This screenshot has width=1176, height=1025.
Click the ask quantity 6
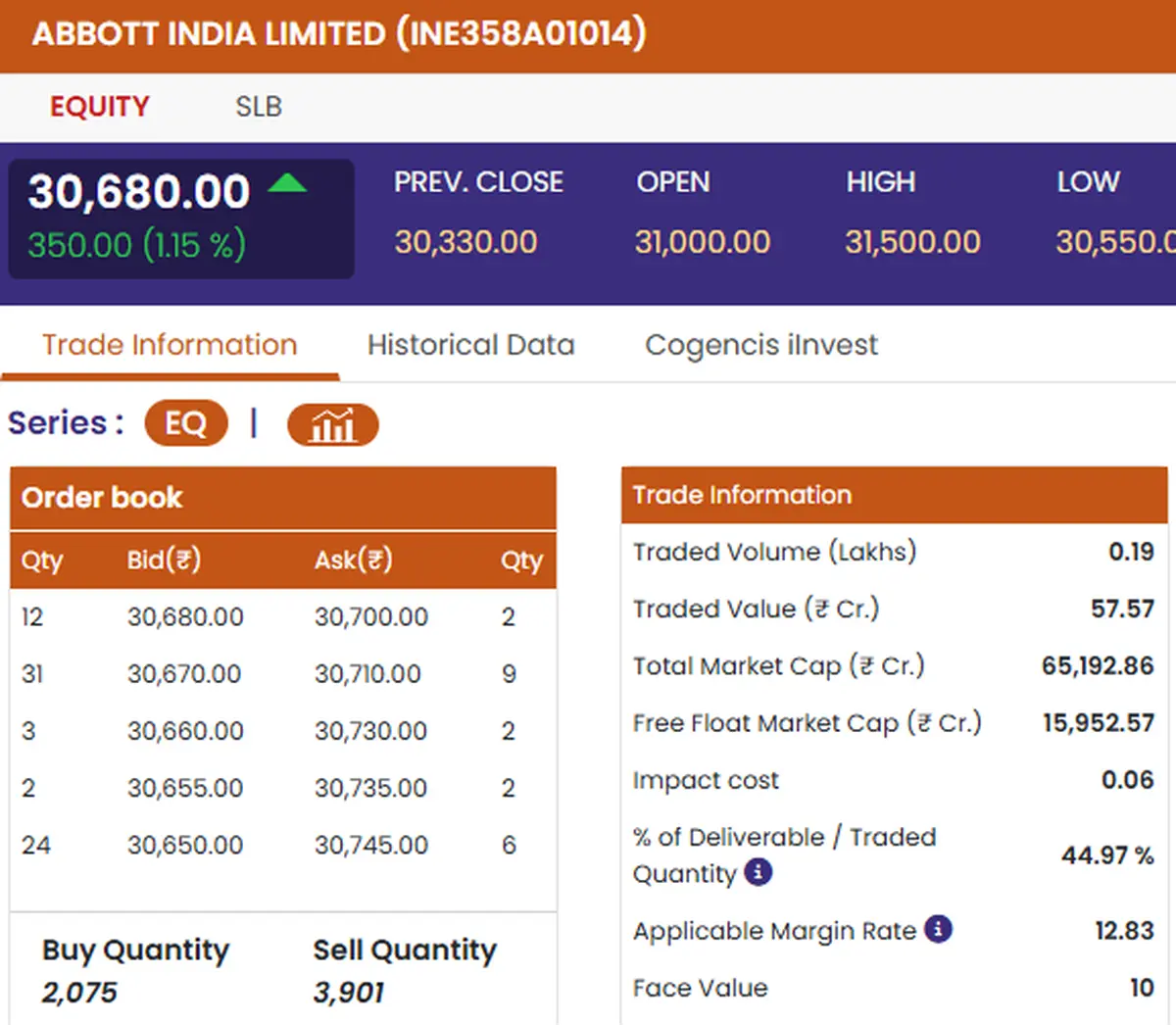point(509,845)
